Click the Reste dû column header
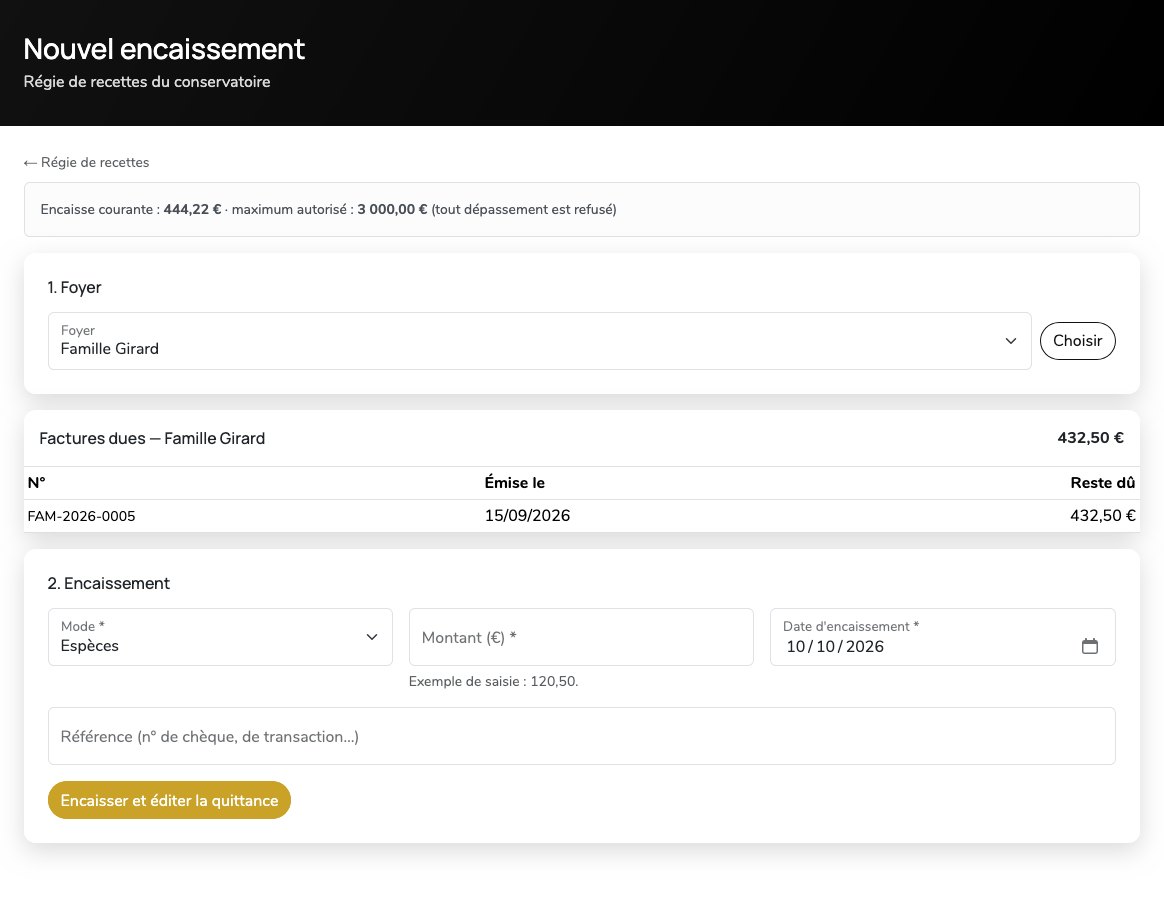Viewport: 1164px width, 915px height. pos(1102,483)
